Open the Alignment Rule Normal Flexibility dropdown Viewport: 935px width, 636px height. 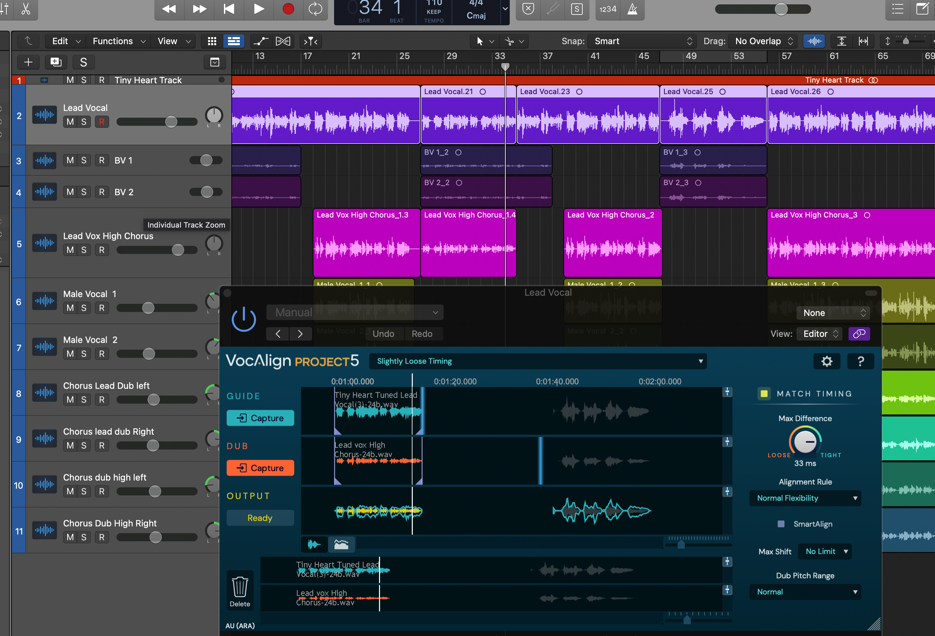point(806,498)
